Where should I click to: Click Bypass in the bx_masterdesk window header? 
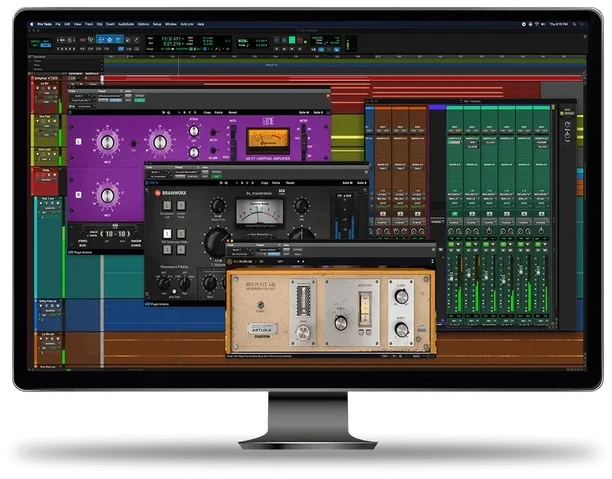click(x=216, y=172)
